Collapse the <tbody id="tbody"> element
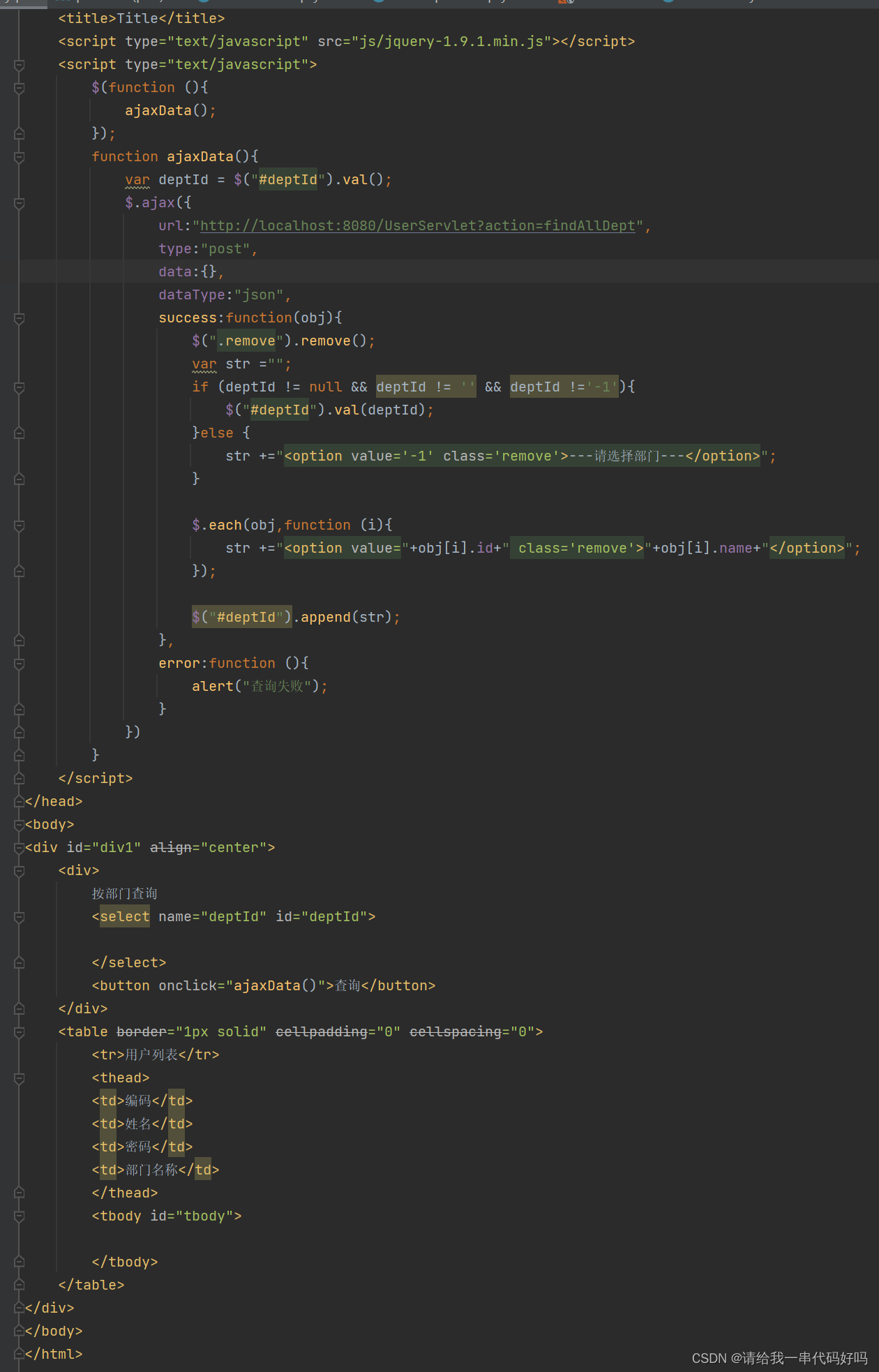Viewport: 879px width, 1372px height. 20,1216
